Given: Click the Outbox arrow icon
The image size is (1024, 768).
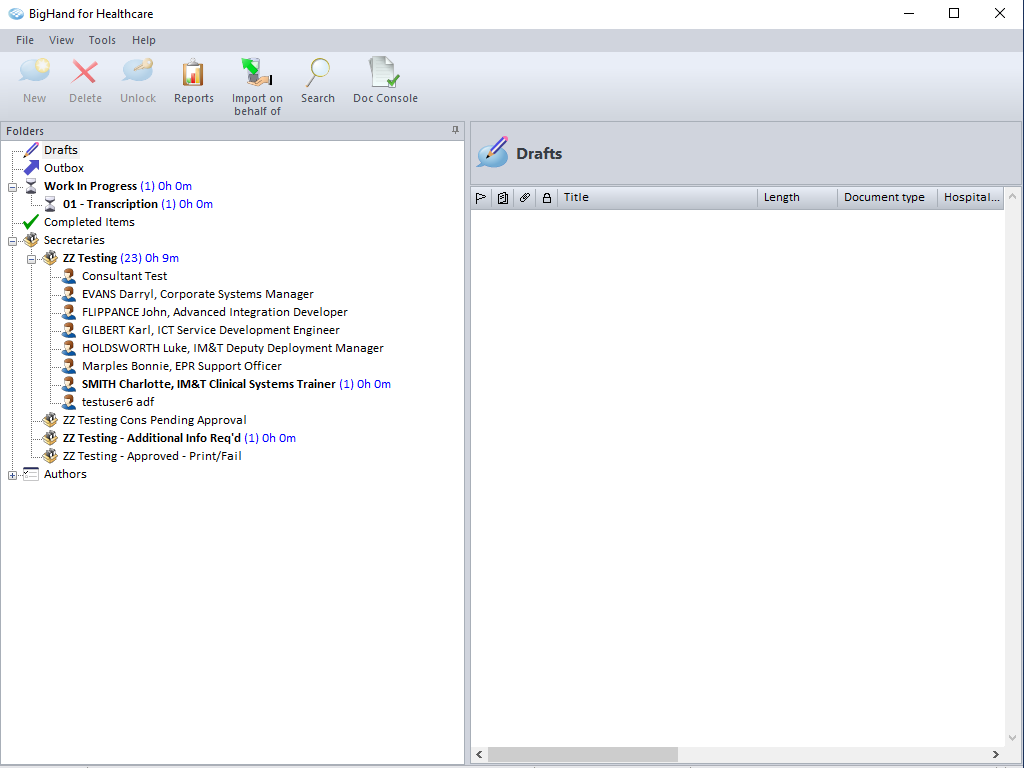Looking at the screenshot, I should pyautogui.click(x=31, y=168).
